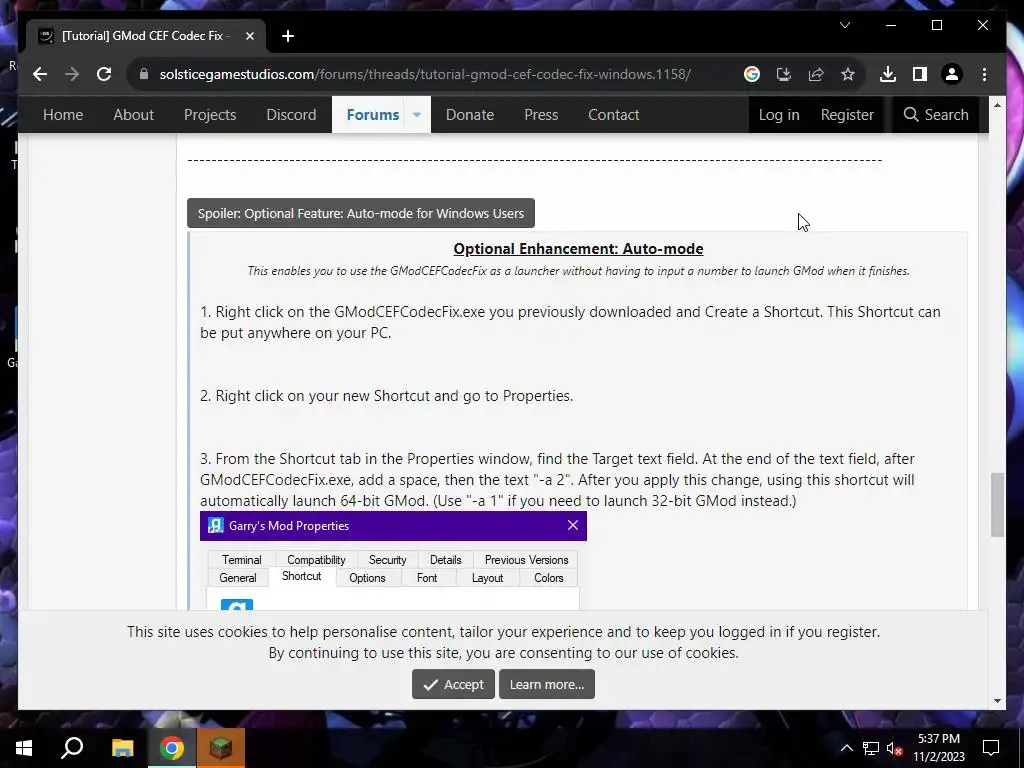Click the muted volume tray icon
The image size is (1024, 768).
coord(895,748)
